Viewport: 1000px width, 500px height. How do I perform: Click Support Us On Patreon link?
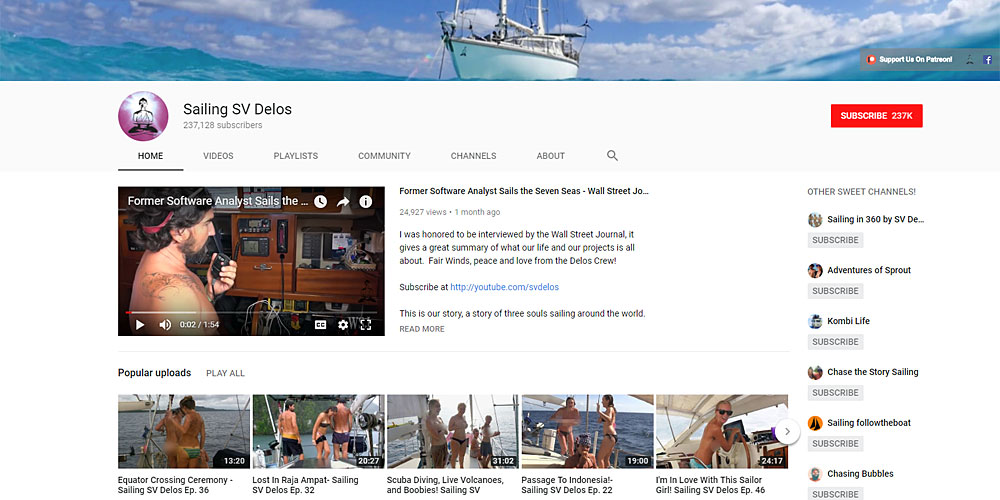coord(909,59)
